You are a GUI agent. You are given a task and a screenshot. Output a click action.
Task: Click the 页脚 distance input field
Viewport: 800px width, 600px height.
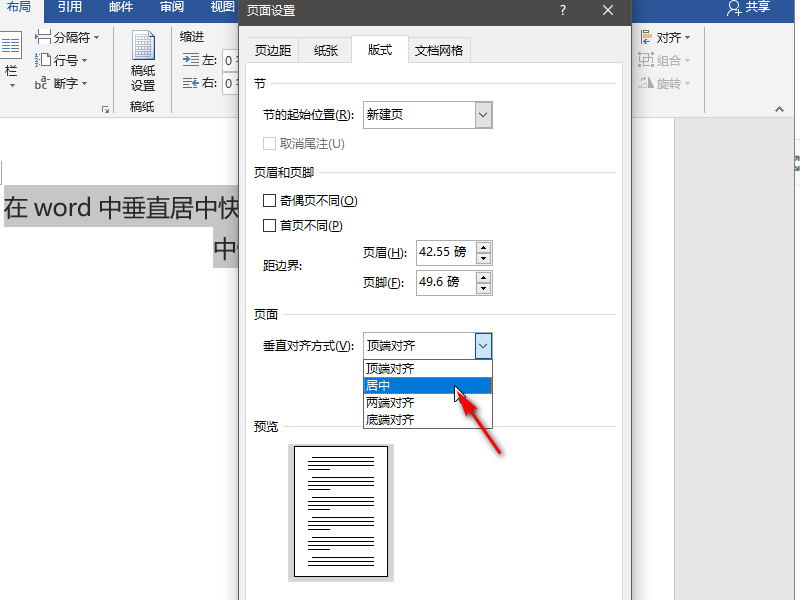click(446, 282)
